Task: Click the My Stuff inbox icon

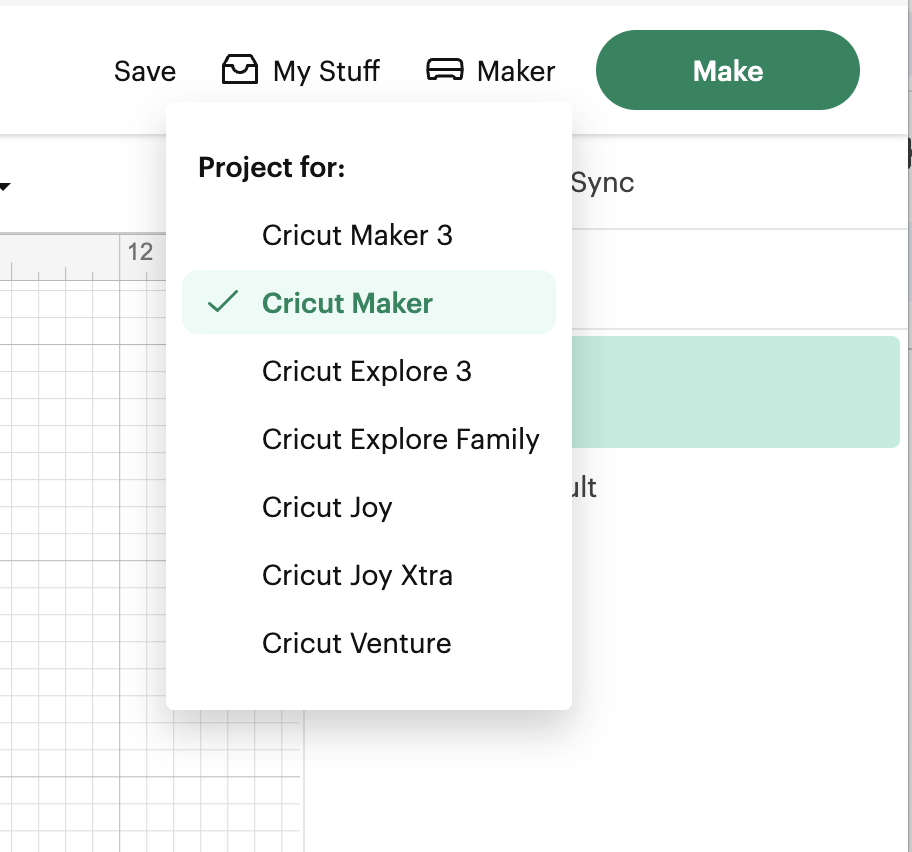Action: pos(240,71)
